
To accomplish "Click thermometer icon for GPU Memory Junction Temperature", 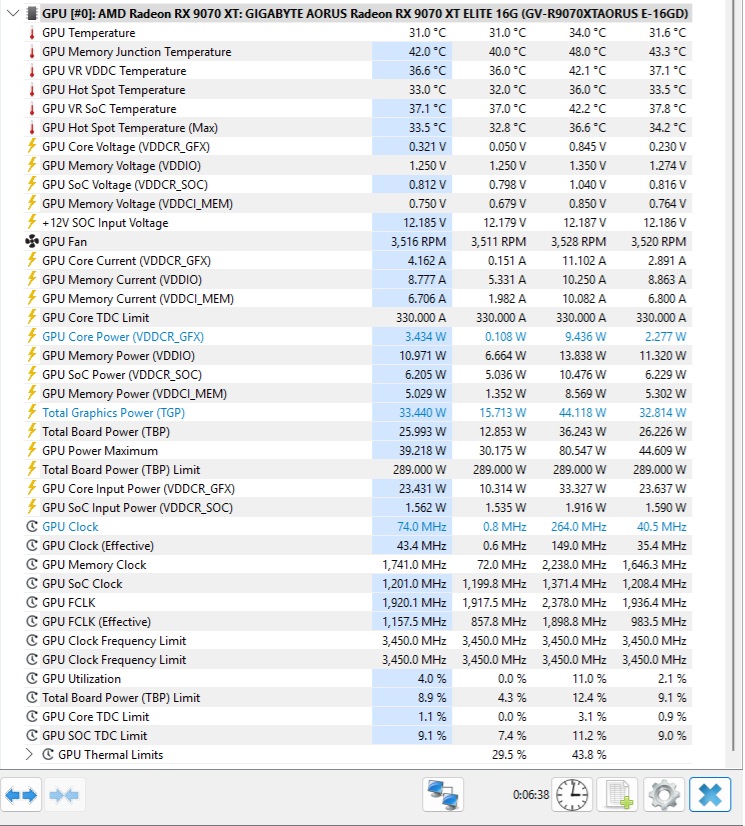I will (32, 52).
